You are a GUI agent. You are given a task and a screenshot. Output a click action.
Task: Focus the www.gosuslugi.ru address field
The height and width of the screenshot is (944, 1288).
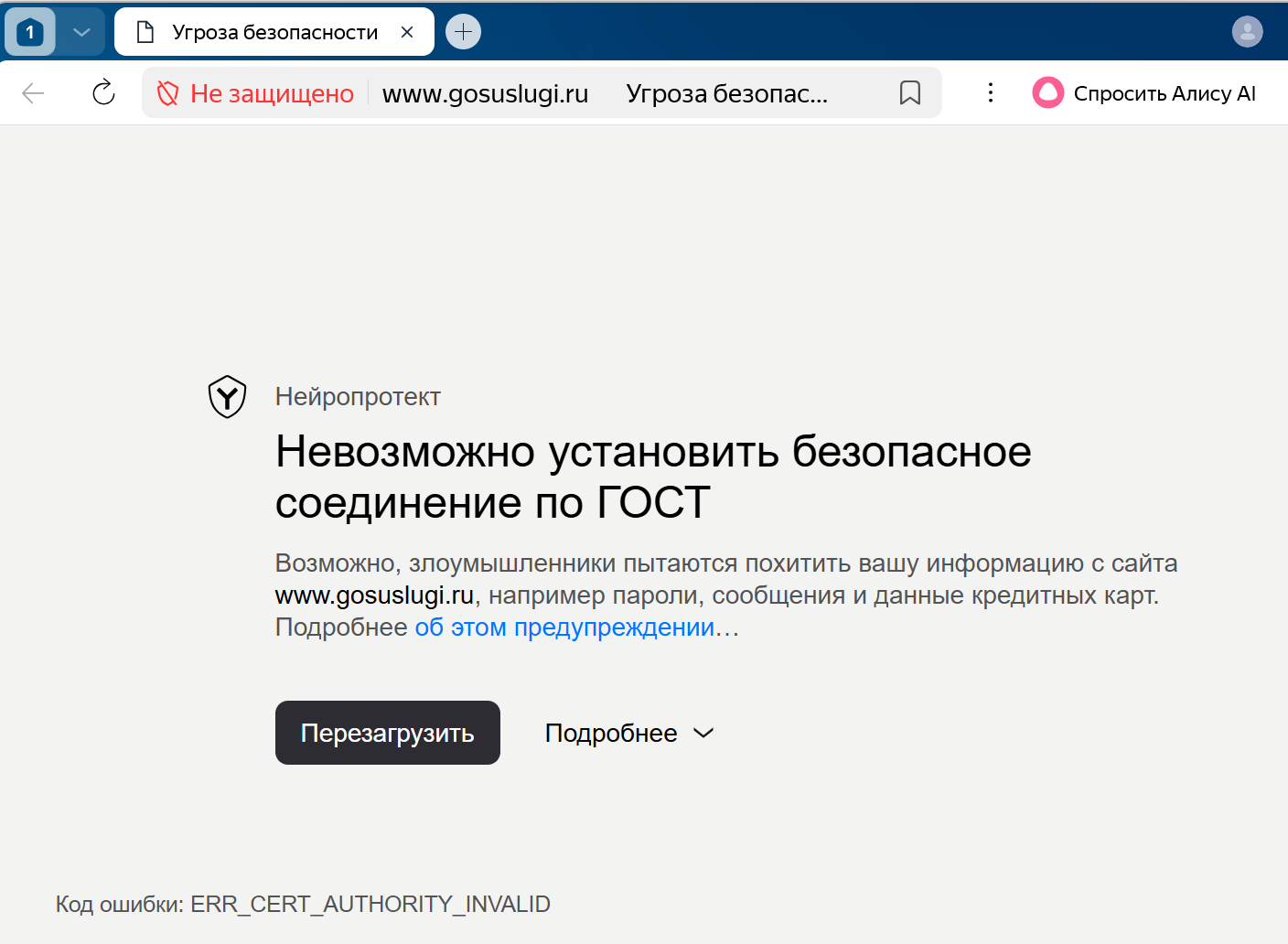pos(485,93)
